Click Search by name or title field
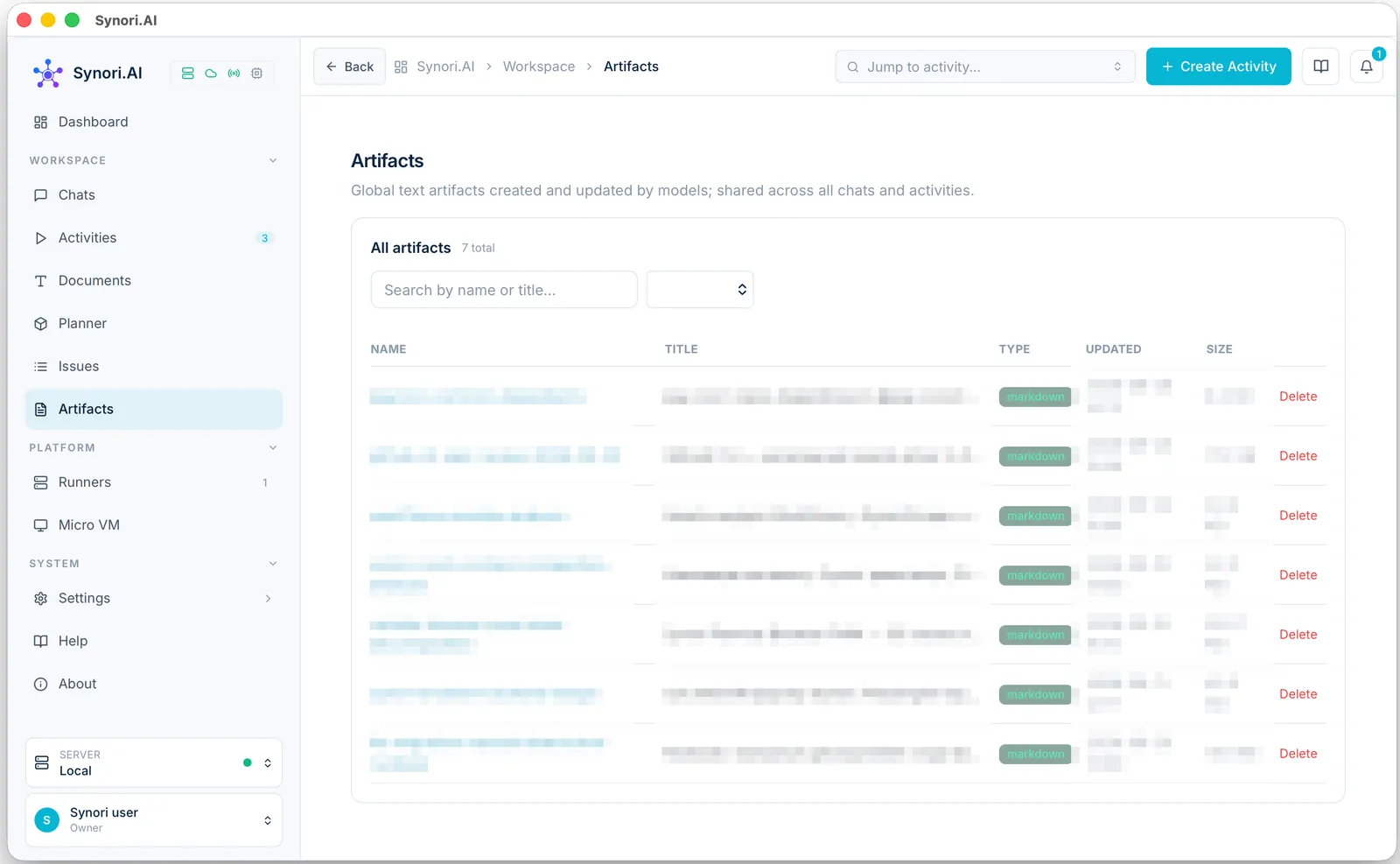This screenshot has width=1400, height=864. click(504, 290)
